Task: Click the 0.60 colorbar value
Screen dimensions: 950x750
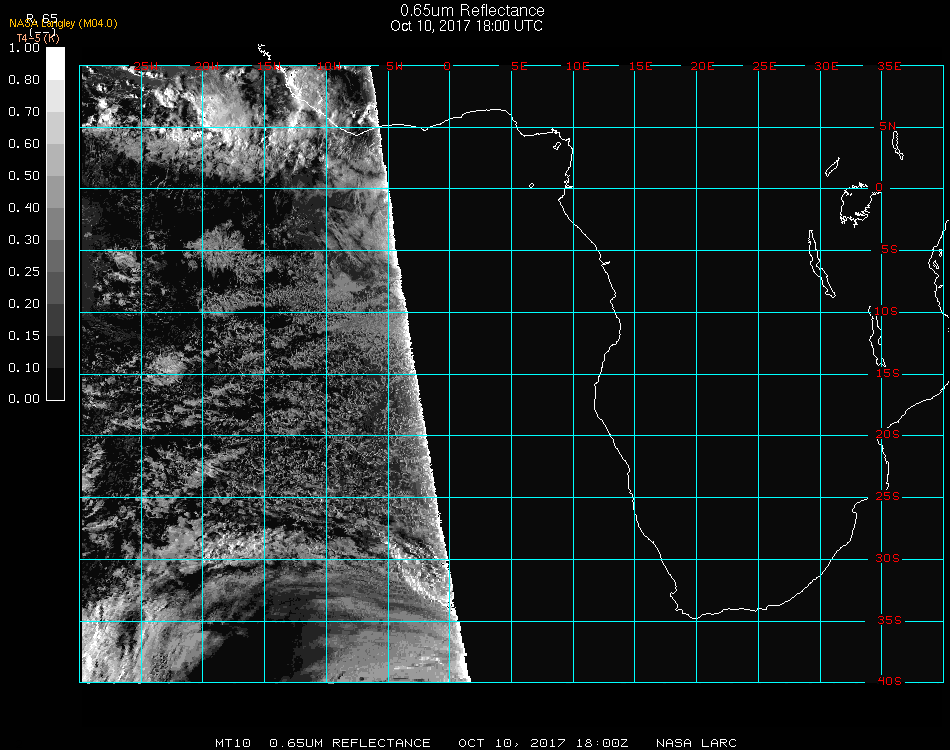Action: point(24,144)
